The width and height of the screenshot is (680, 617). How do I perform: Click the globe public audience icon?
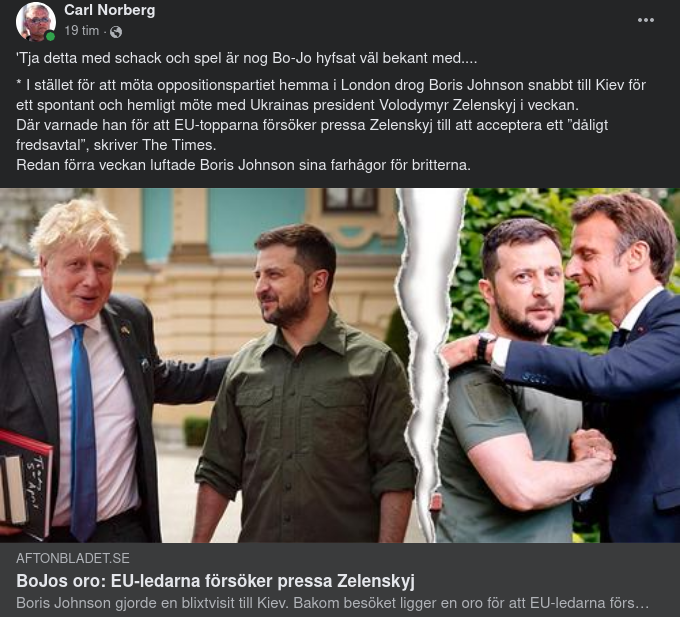(x=116, y=32)
